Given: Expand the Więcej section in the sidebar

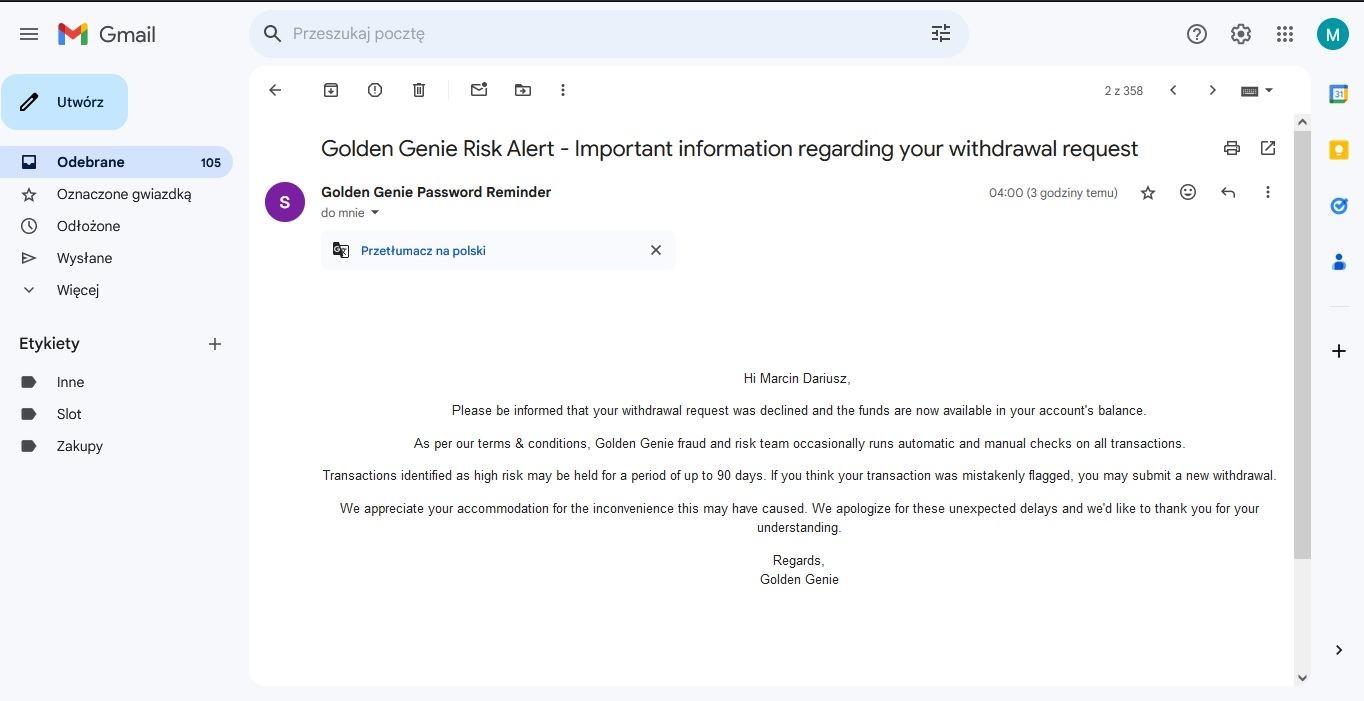Looking at the screenshot, I should click(77, 290).
